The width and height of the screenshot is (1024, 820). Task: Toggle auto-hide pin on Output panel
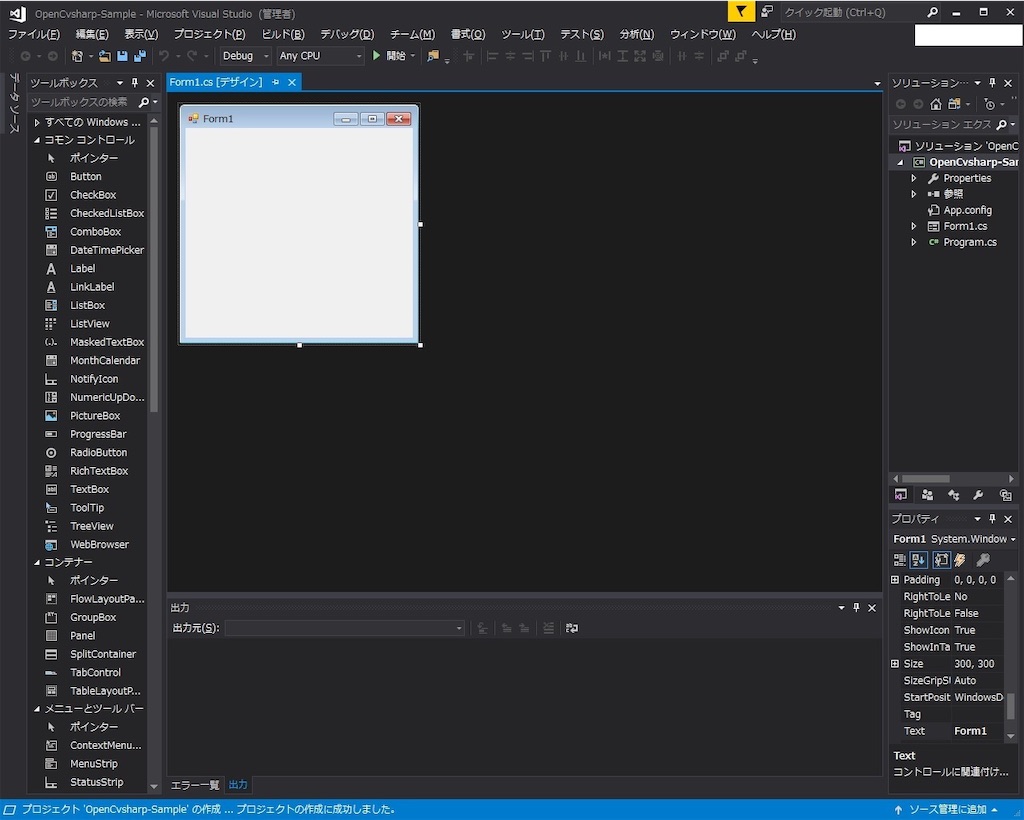856,608
